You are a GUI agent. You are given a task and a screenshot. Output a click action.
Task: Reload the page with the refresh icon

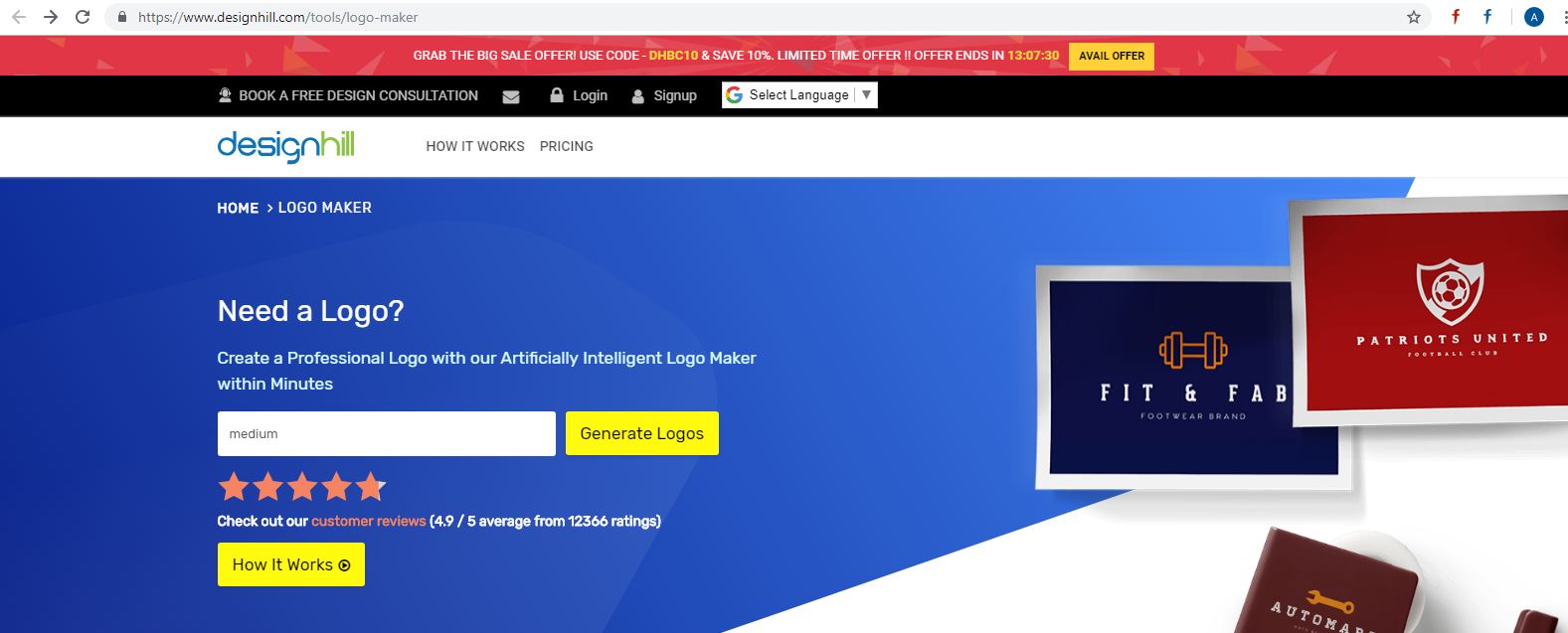click(83, 17)
